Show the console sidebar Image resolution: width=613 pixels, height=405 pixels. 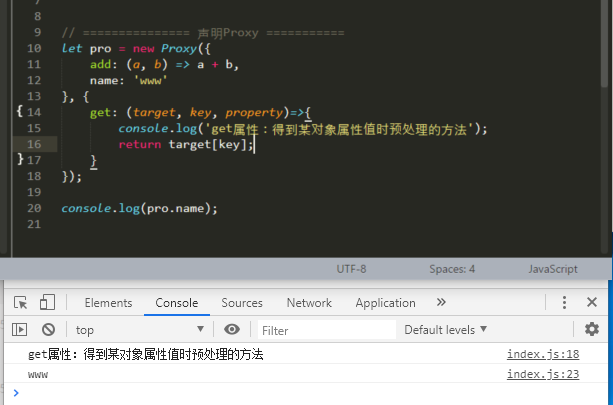(20, 330)
